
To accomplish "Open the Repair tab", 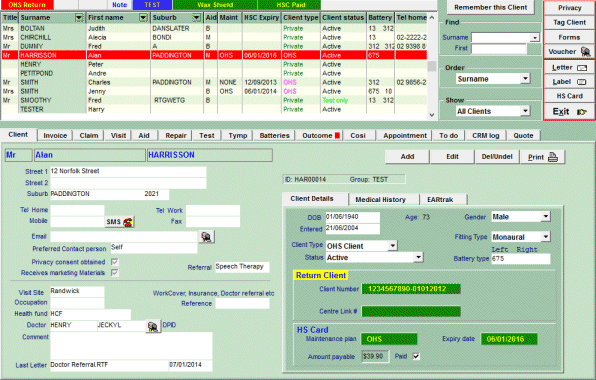I will click(x=176, y=136).
